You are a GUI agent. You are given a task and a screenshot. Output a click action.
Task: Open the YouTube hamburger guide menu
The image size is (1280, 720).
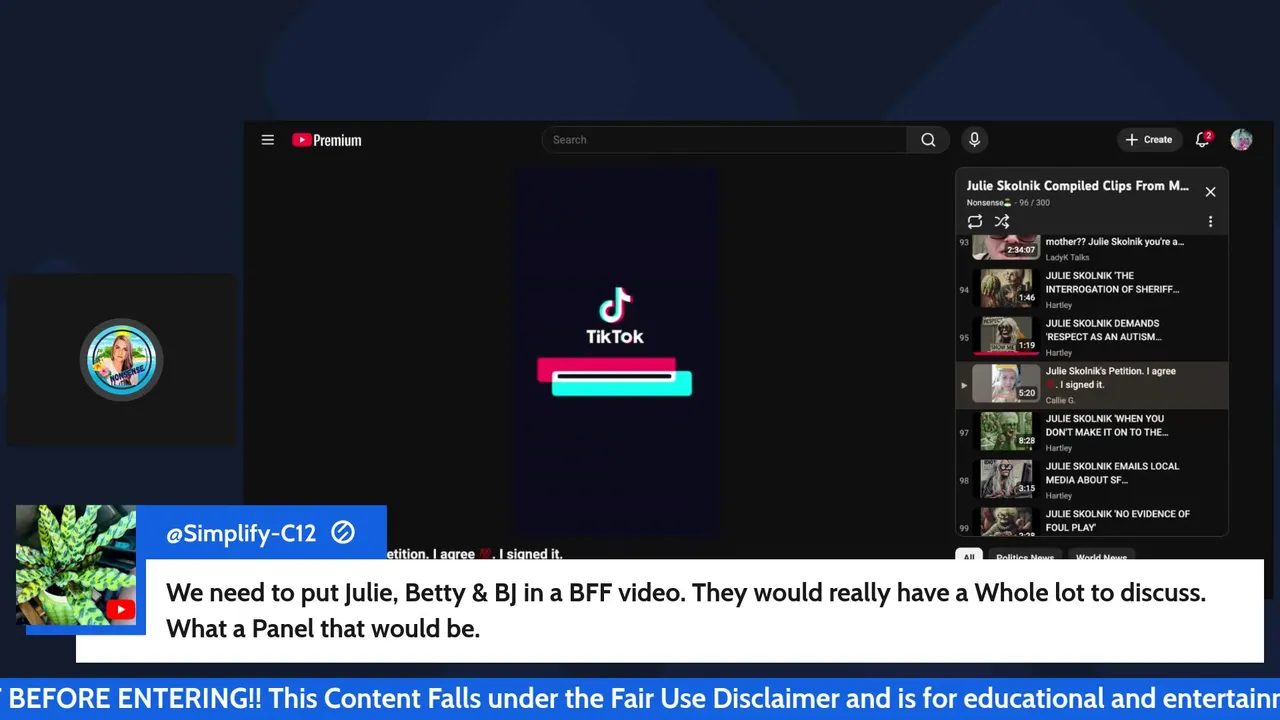click(267, 140)
